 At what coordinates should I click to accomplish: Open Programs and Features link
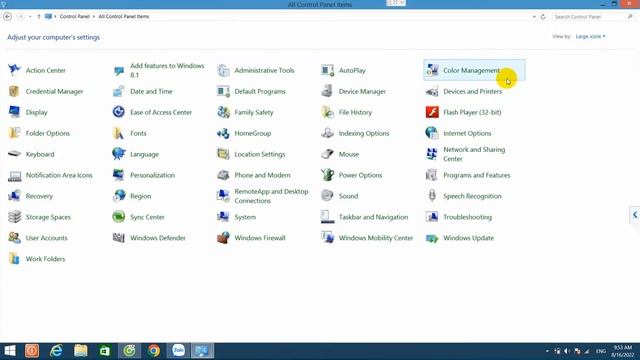pos(477,175)
